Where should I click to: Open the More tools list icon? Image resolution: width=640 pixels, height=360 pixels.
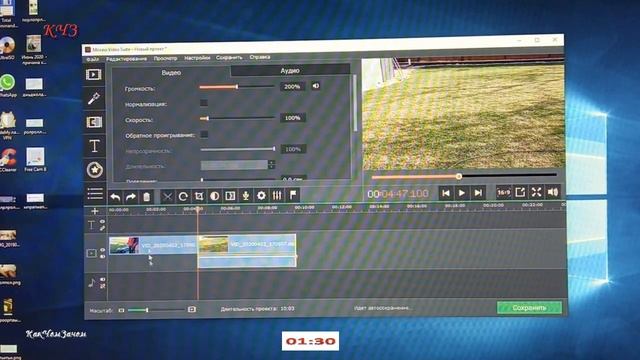click(95, 193)
